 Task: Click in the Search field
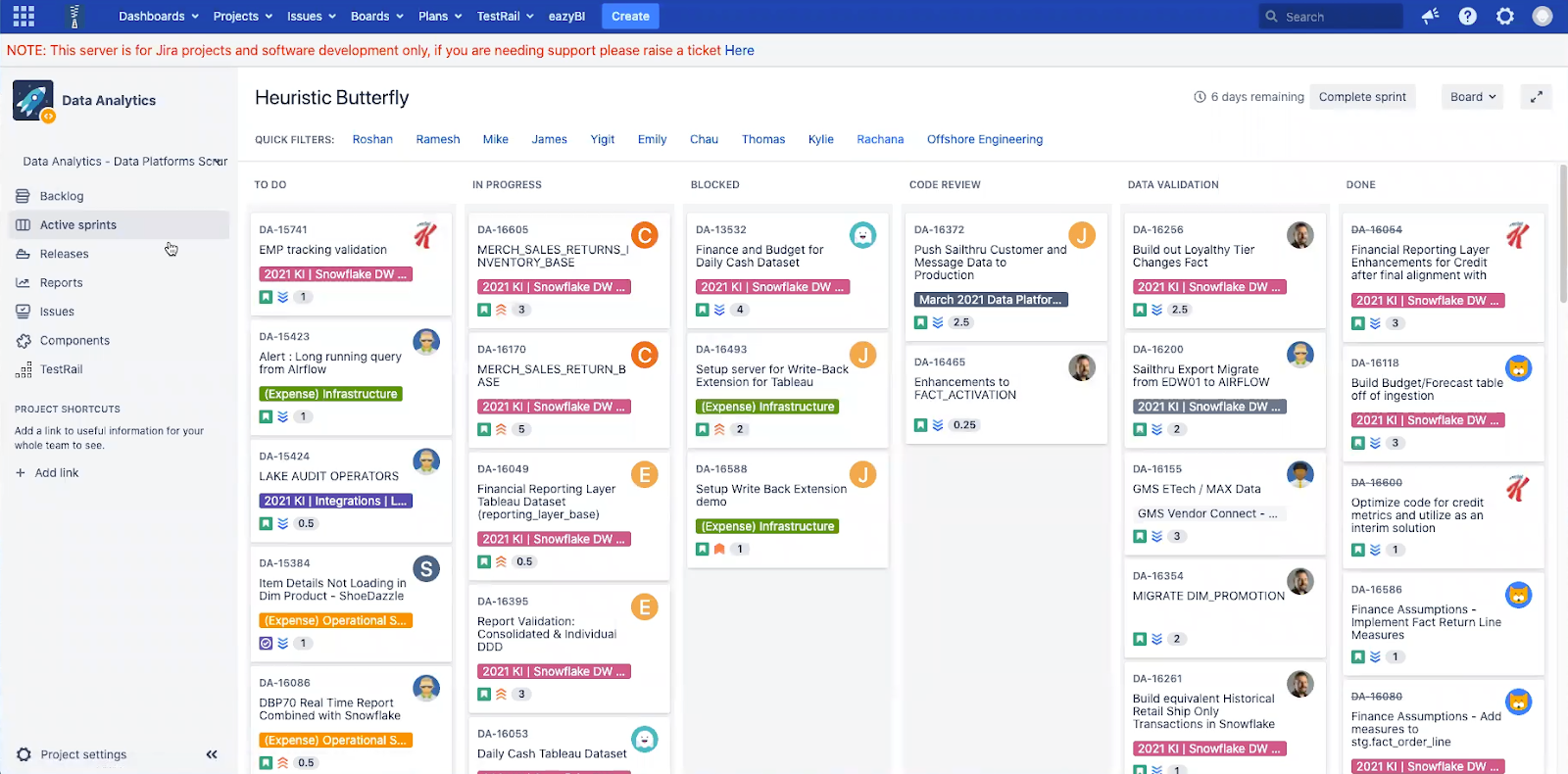point(1331,16)
